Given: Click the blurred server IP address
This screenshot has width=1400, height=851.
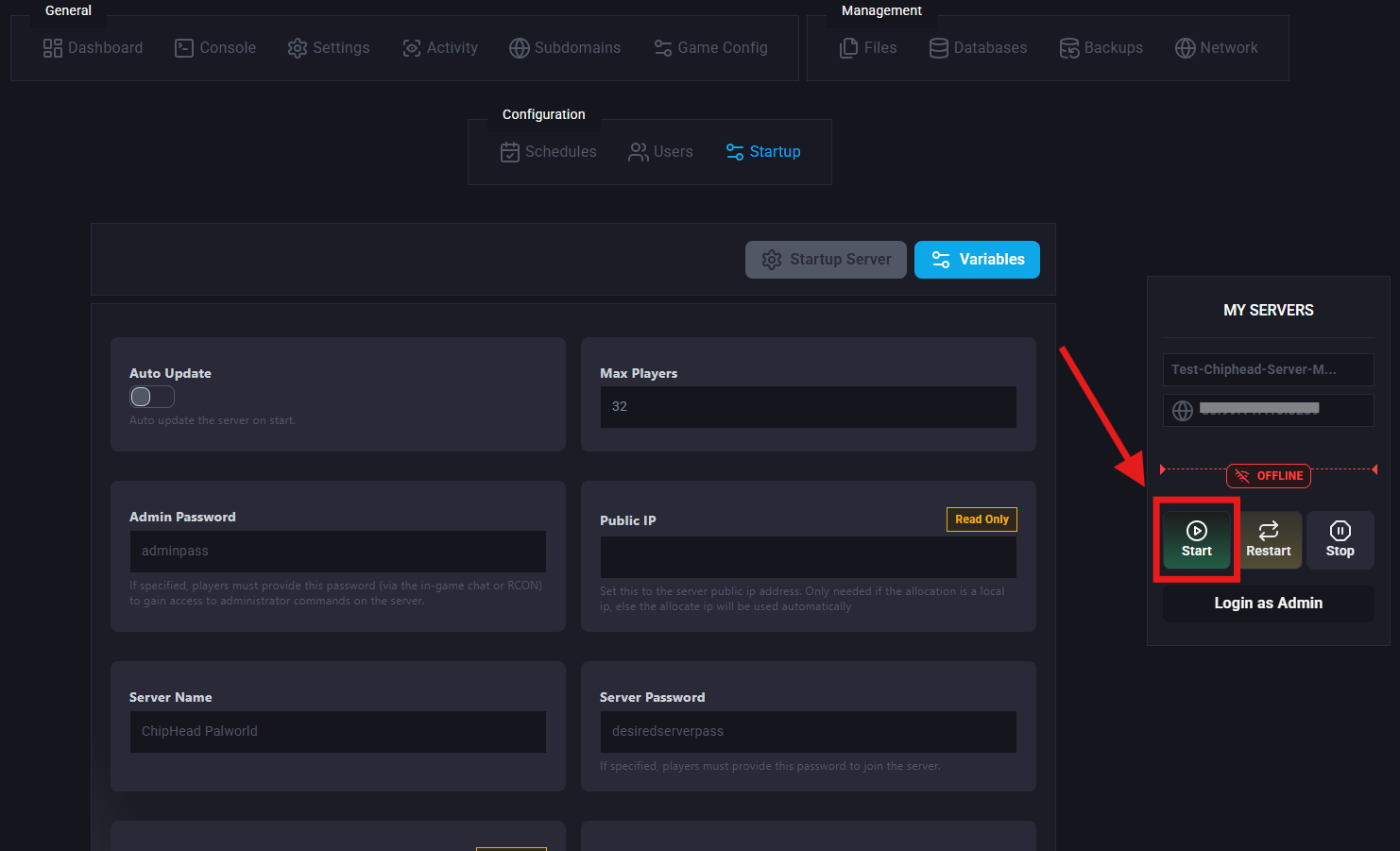Looking at the screenshot, I should pos(1259,409).
